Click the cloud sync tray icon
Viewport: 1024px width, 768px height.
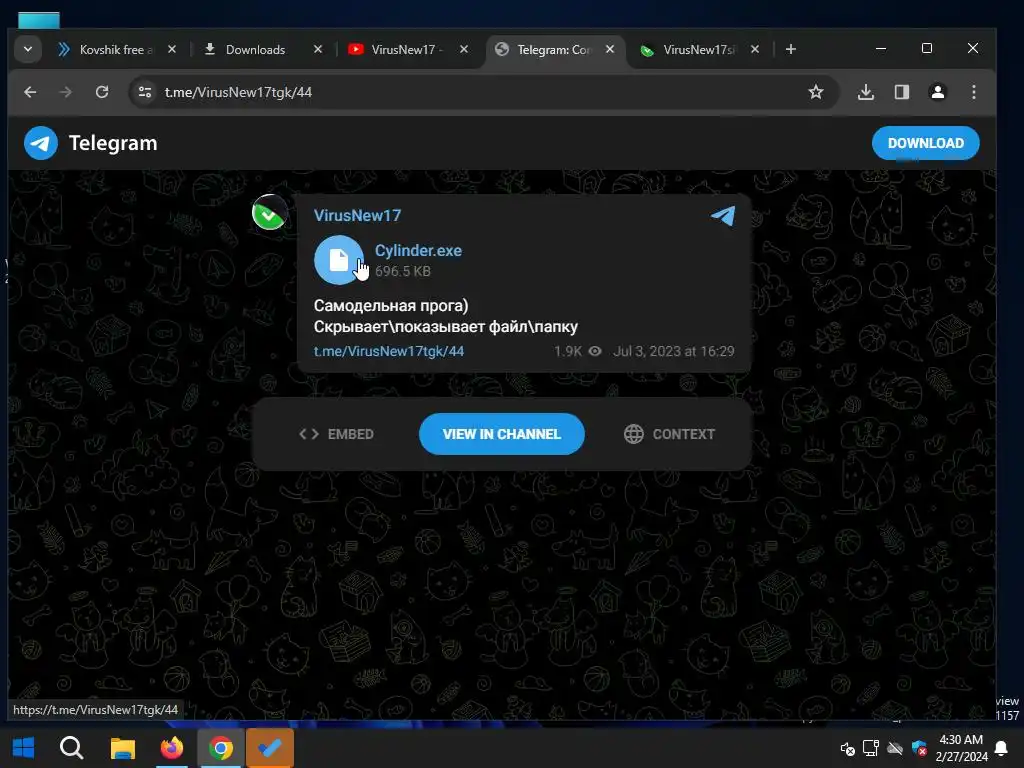coord(895,748)
